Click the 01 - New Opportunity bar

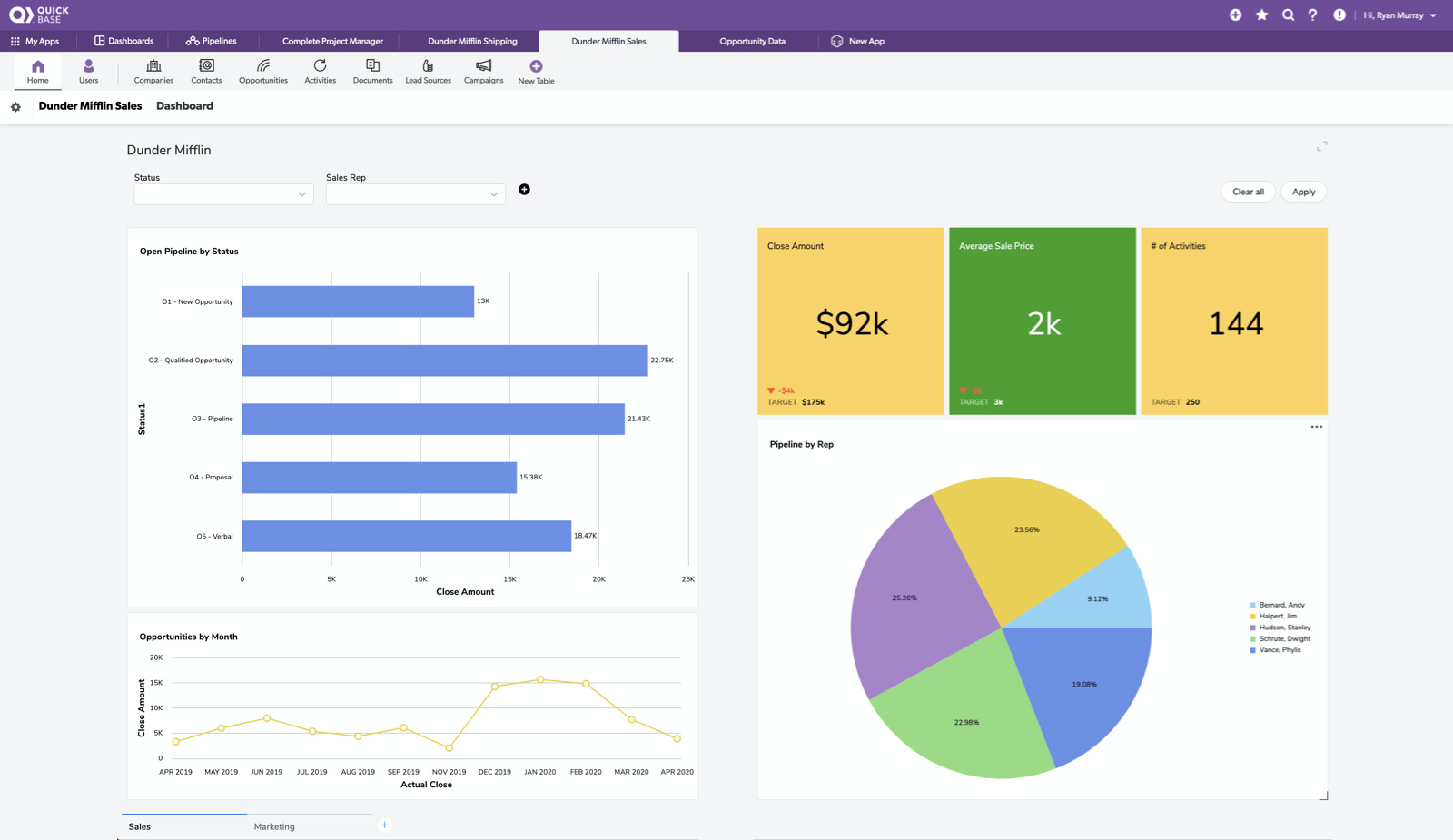pos(358,301)
